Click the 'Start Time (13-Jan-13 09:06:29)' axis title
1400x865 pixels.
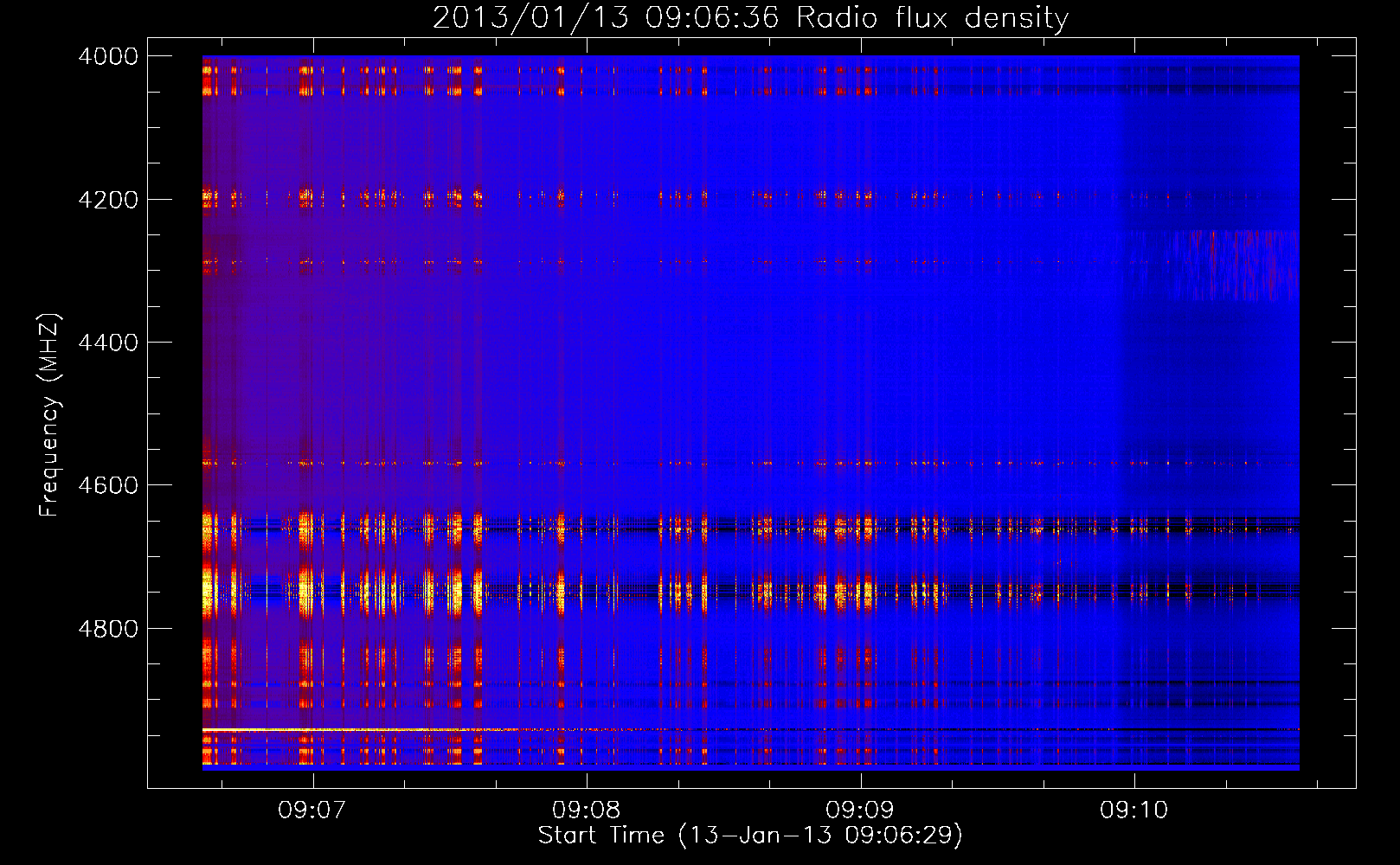pyautogui.click(x=750, y=836)
